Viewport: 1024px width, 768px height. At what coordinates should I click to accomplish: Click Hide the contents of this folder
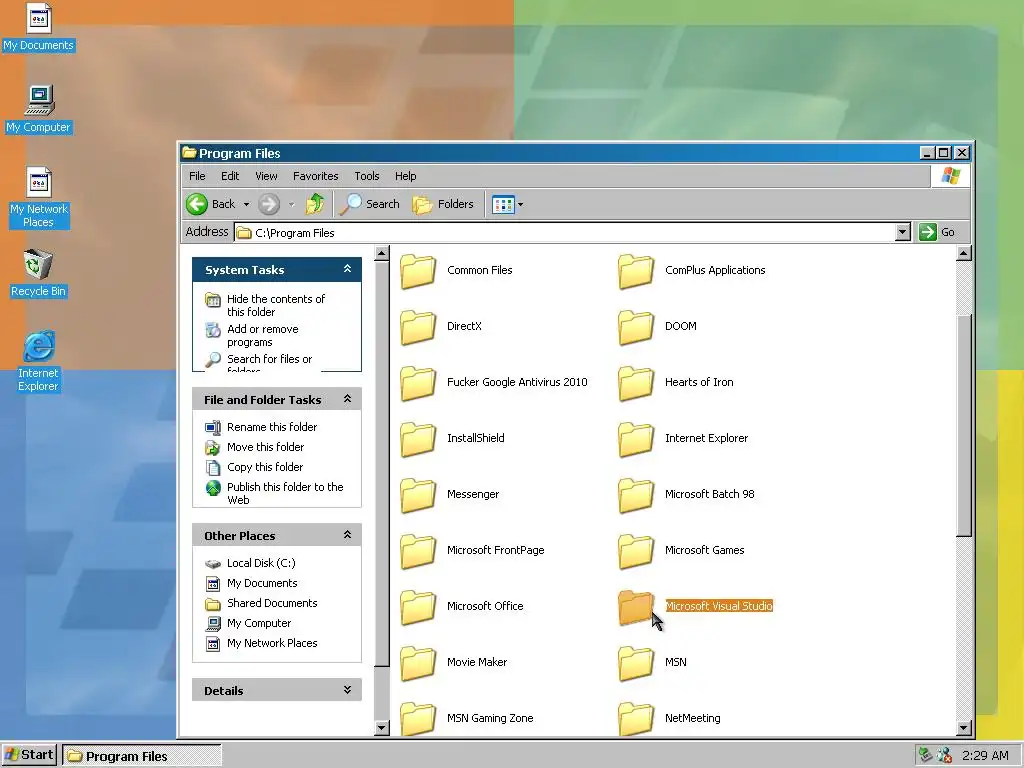276,305
